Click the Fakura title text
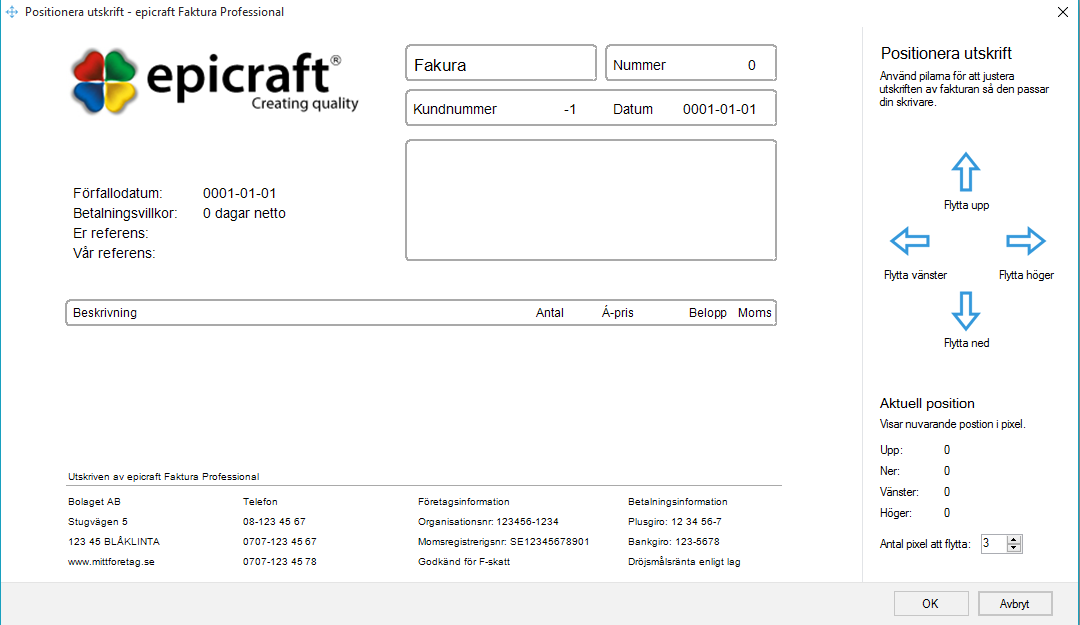Viewport: 1080px width, 625px height. click(x=440, y=65)
